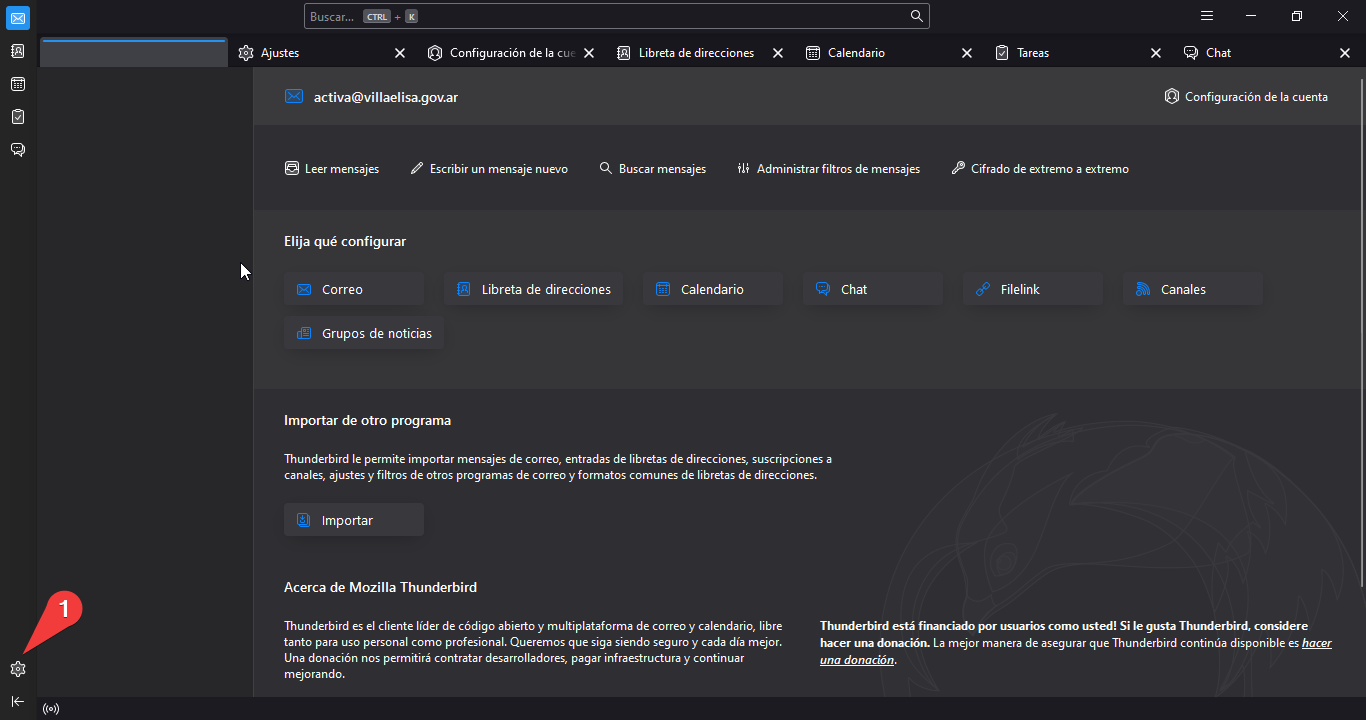Close the Calendario tab

(x=966, y=53)
